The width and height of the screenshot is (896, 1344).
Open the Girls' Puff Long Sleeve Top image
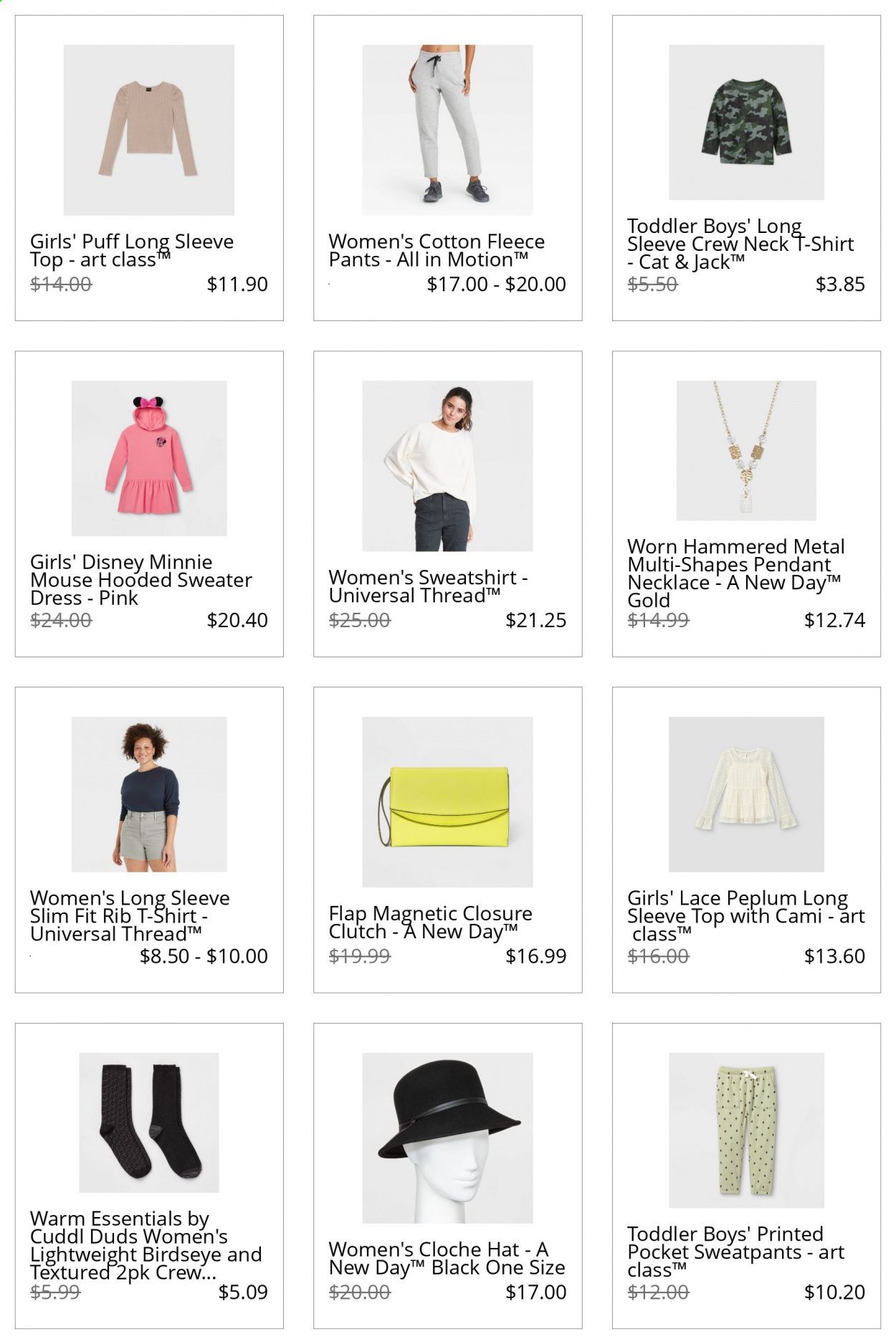point(149,130)
